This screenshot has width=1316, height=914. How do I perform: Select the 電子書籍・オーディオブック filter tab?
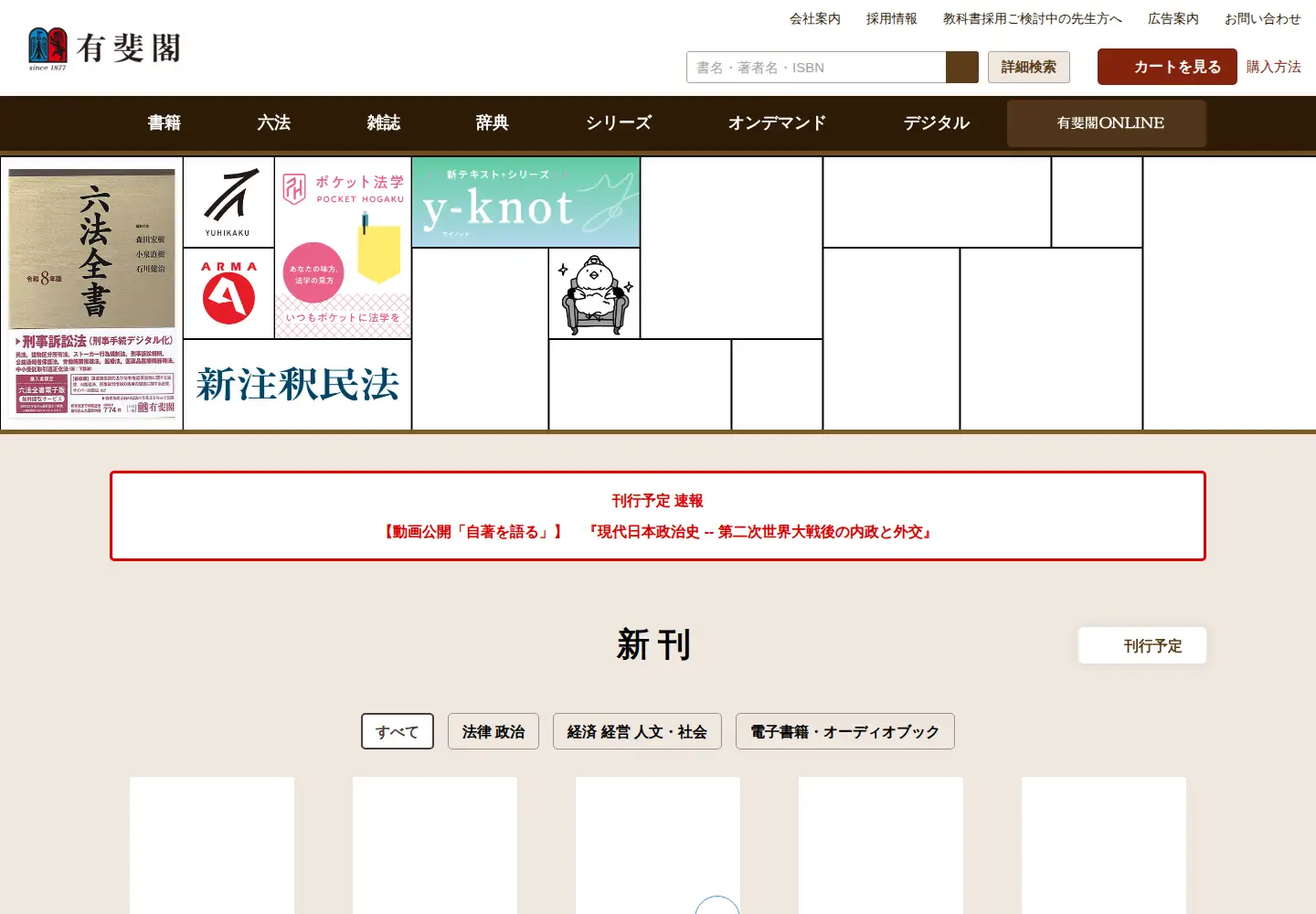845,731
